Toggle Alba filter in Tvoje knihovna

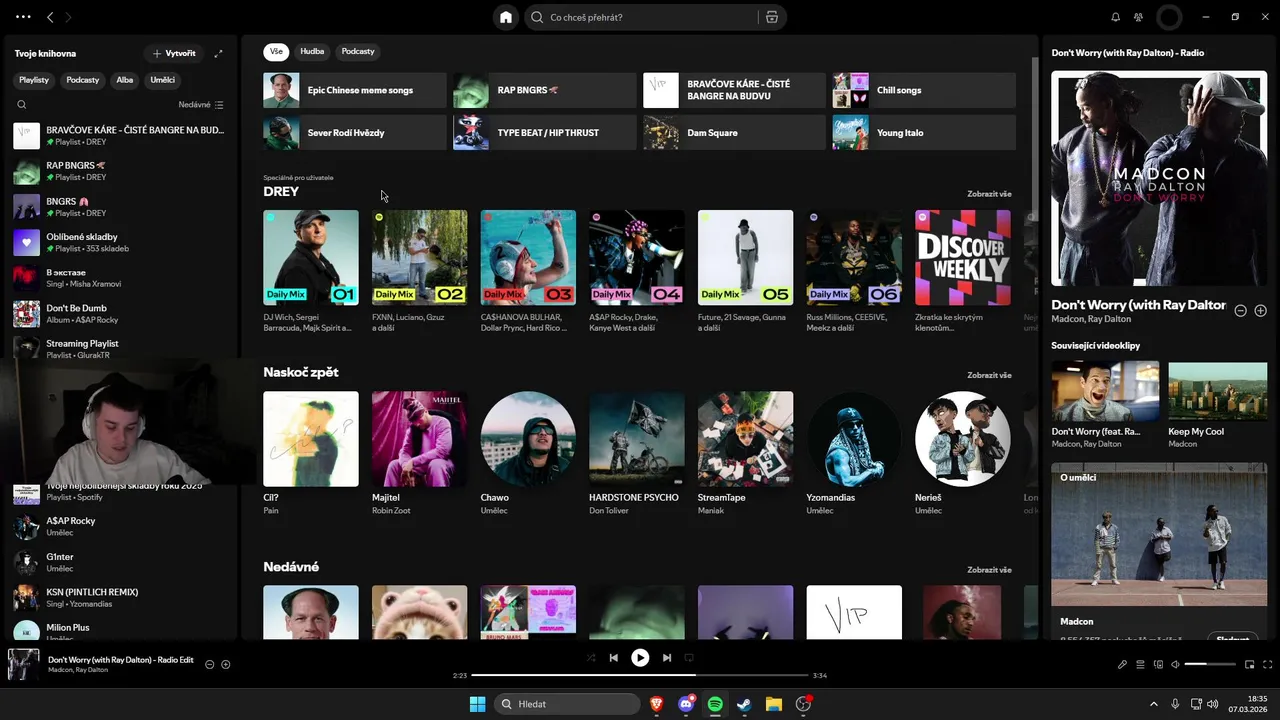[124, 80]
